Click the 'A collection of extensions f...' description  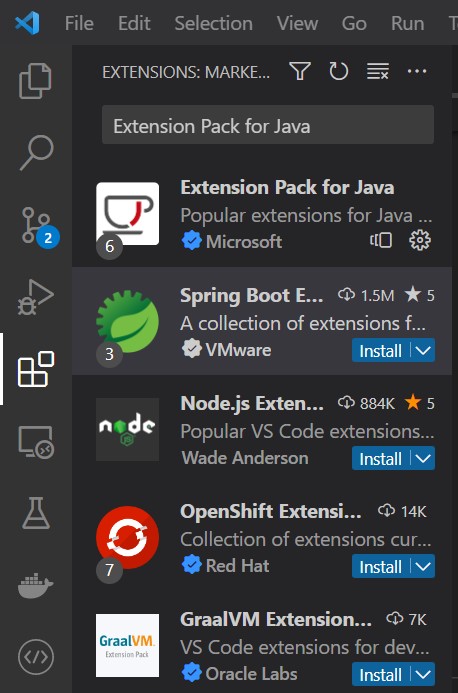[x=303, y=324]
